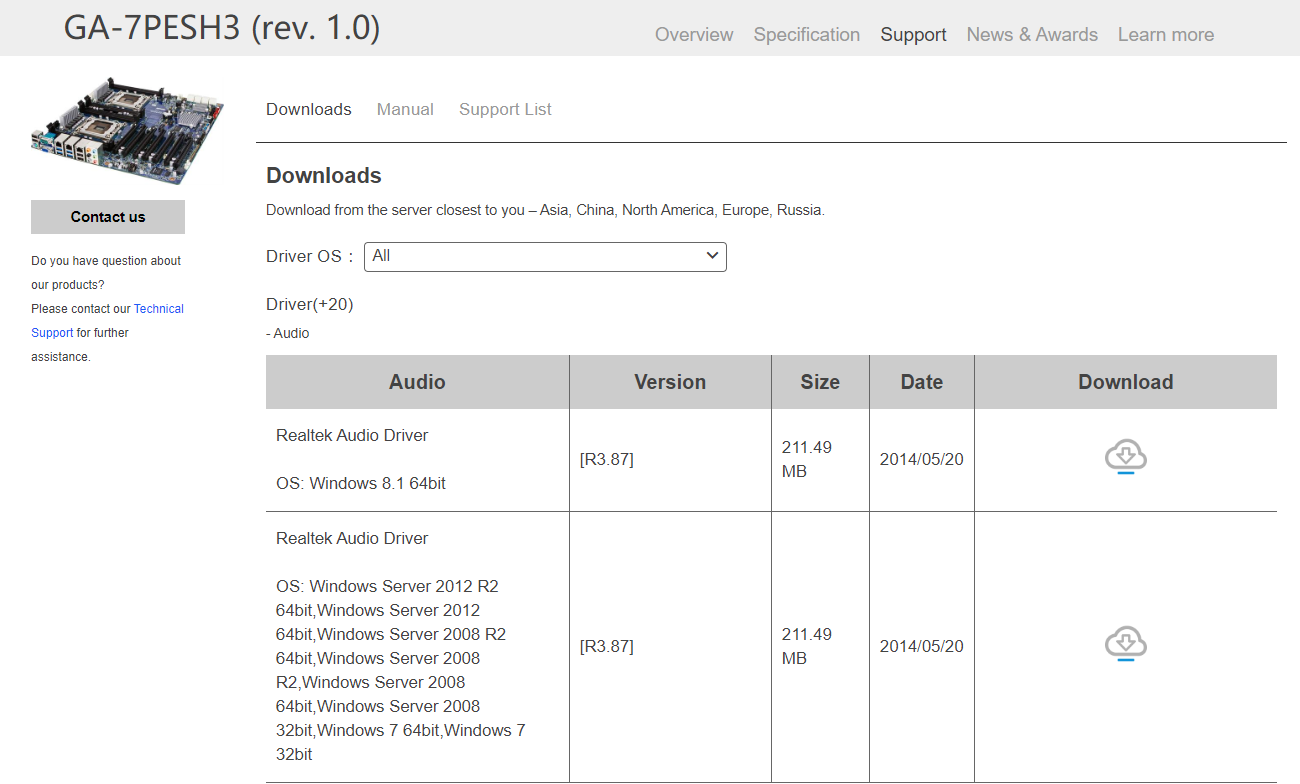
Task: Click the 'Download from the server closest' text
Action: click(545, 210)
